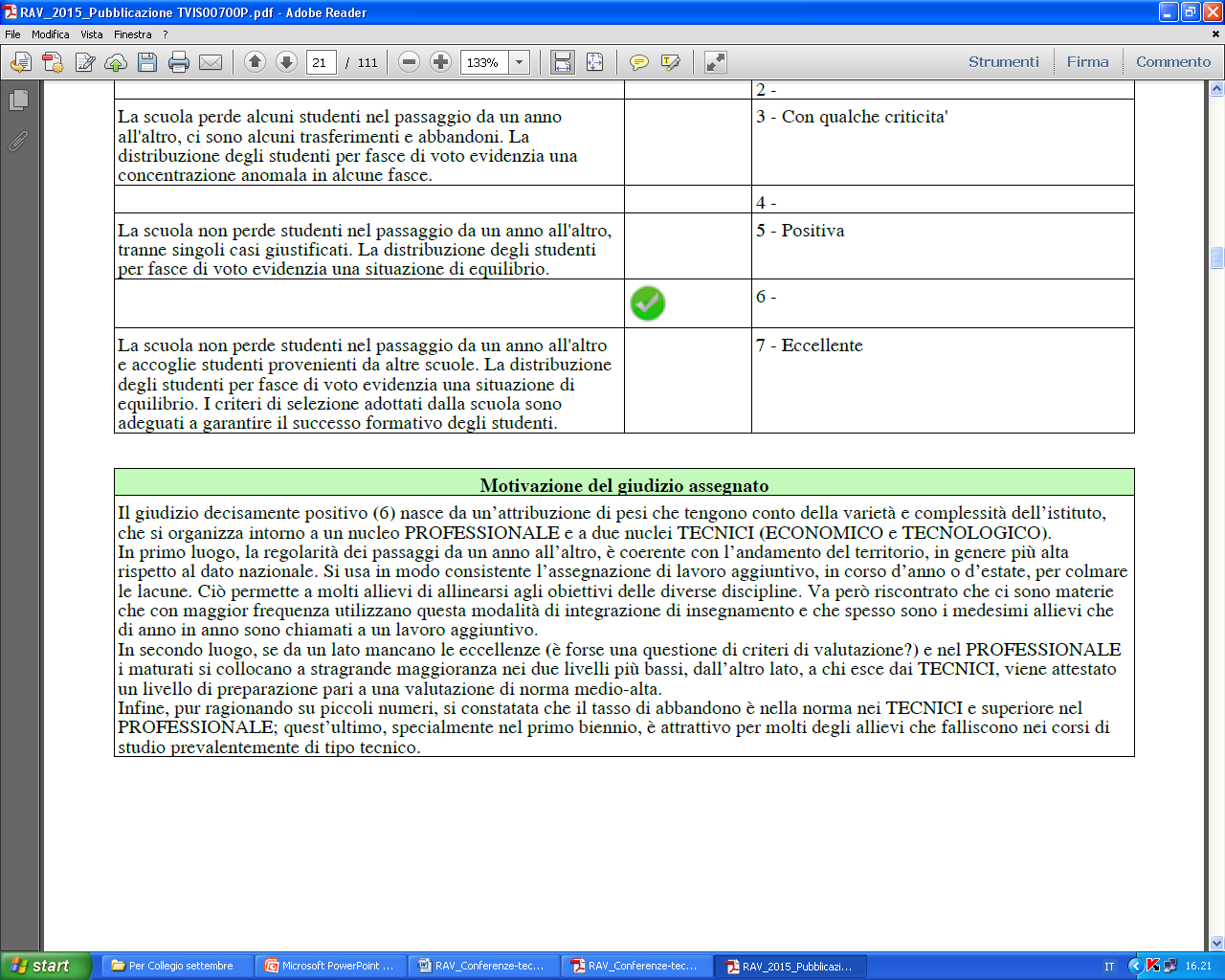
Task: Switch to second RAV_Conferenze-tec PDF taskbar item
Action: tap(638, 966)
